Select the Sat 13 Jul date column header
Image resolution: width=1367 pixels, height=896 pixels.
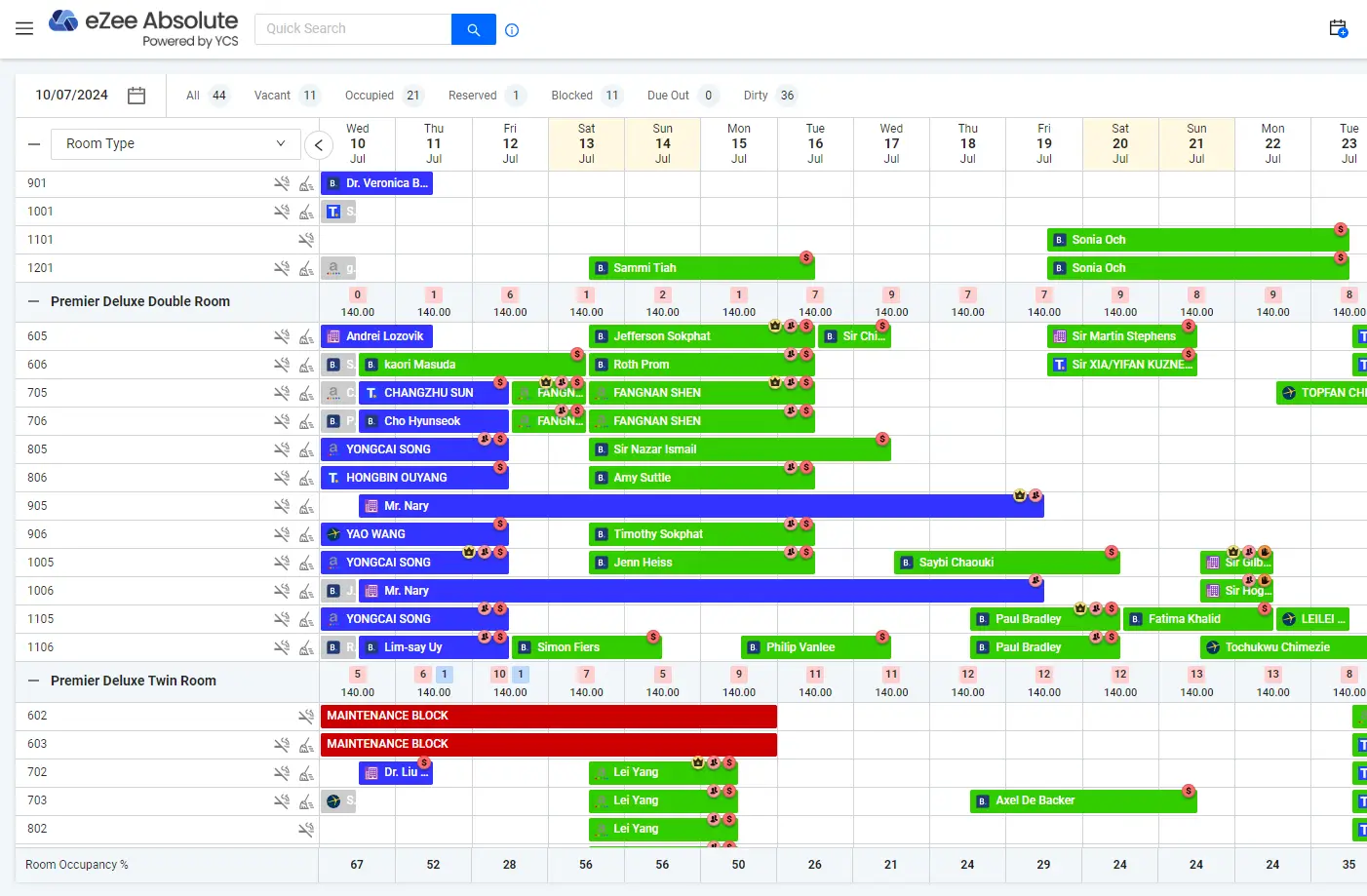(x=586, y=144)
